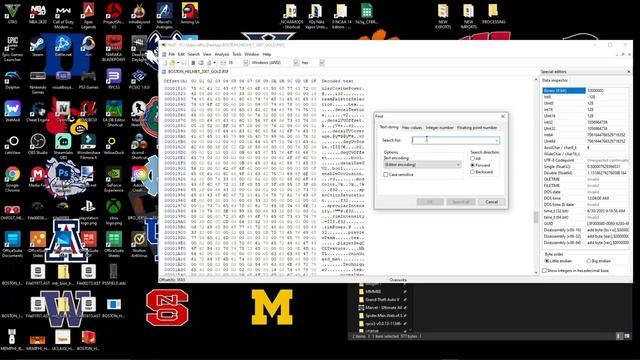Select Forward search direction
The width and height of the screenshot is (640, 360).
[x=472, y=165]
